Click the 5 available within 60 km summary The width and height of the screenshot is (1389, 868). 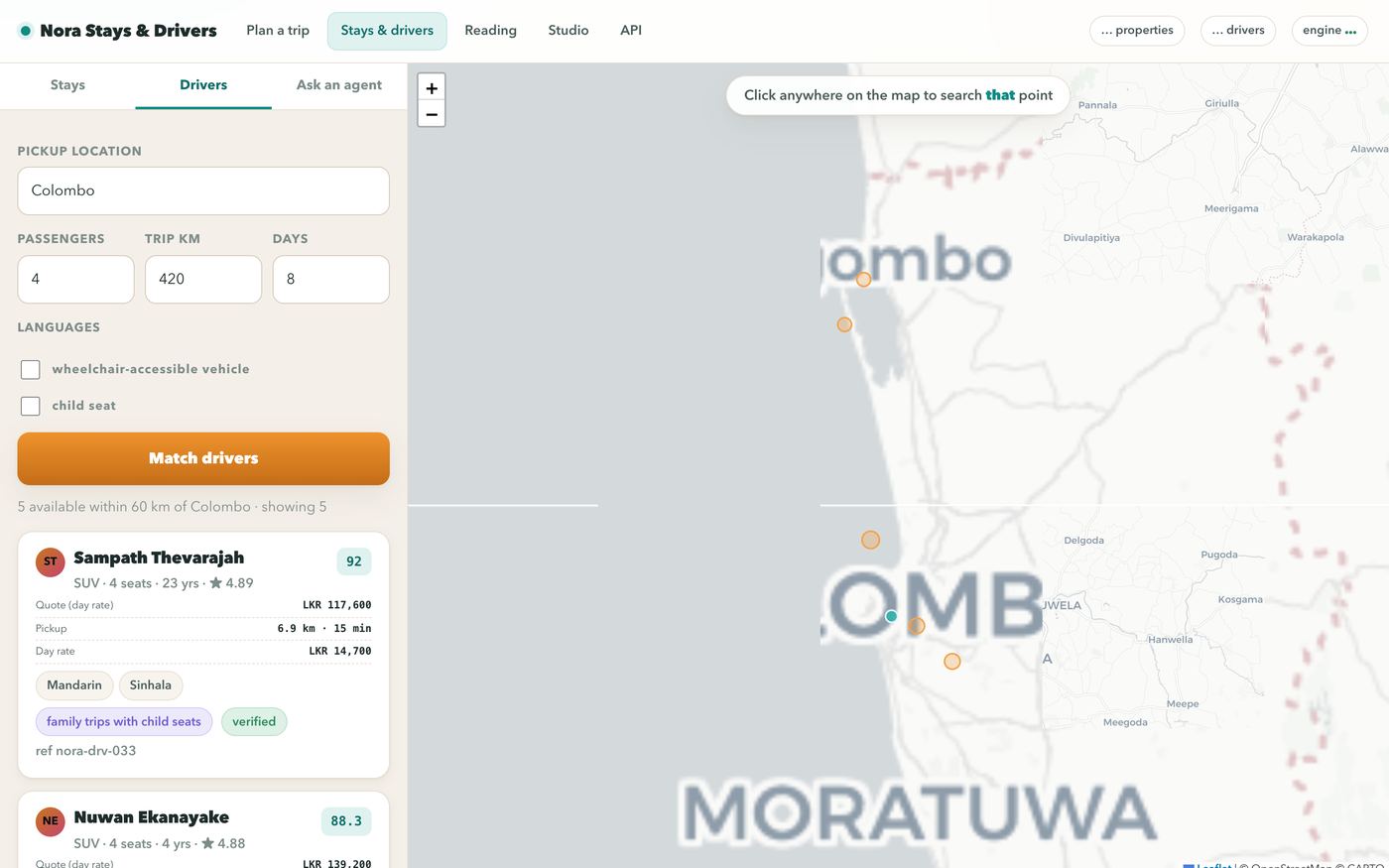[173, 507]
